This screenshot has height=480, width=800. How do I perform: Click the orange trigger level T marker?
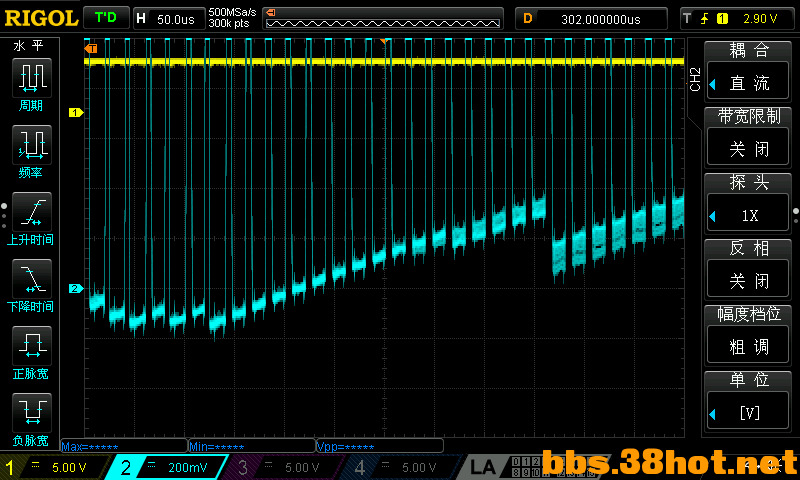click(91, 48)
